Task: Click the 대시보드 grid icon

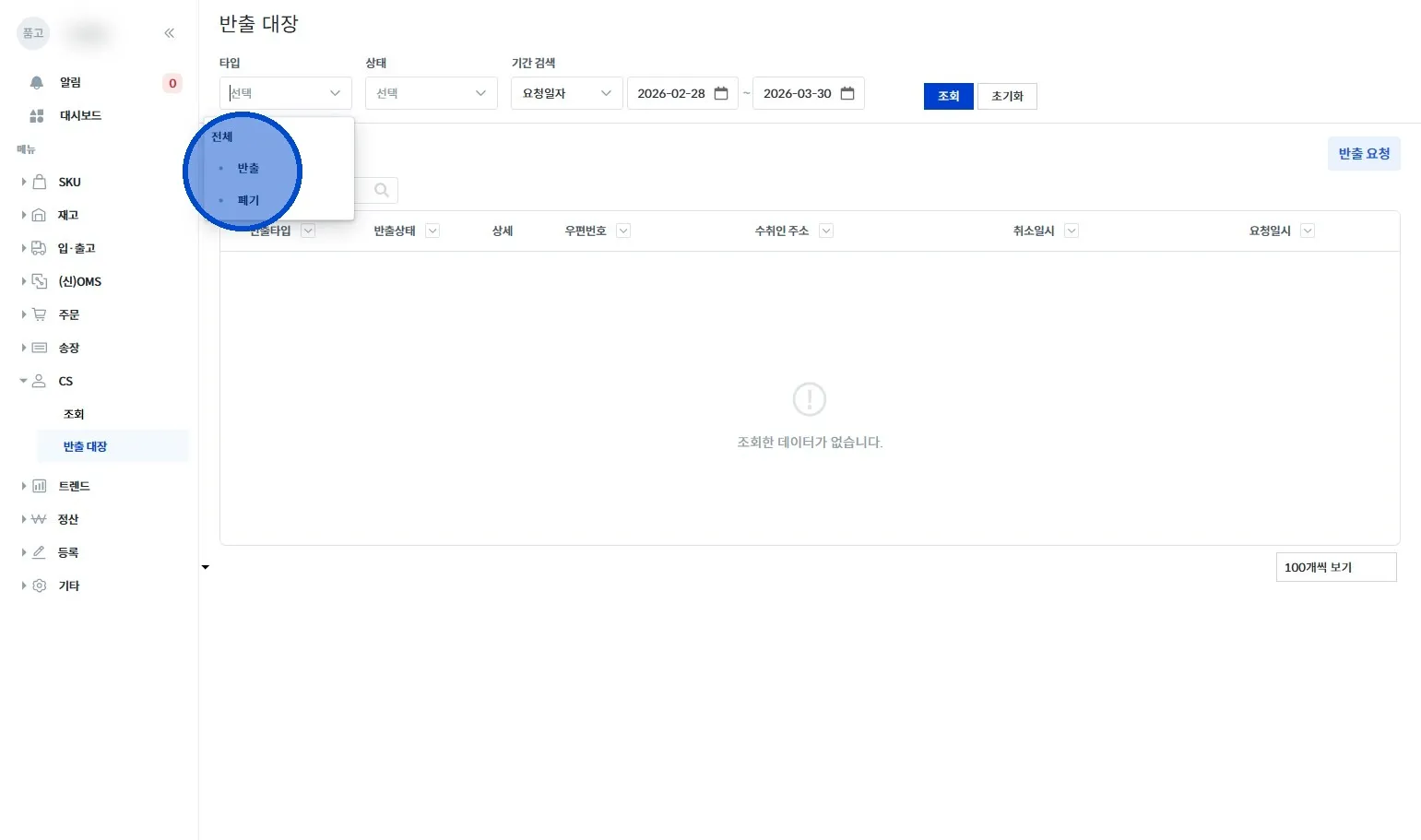Action: (x=37, y=116)
